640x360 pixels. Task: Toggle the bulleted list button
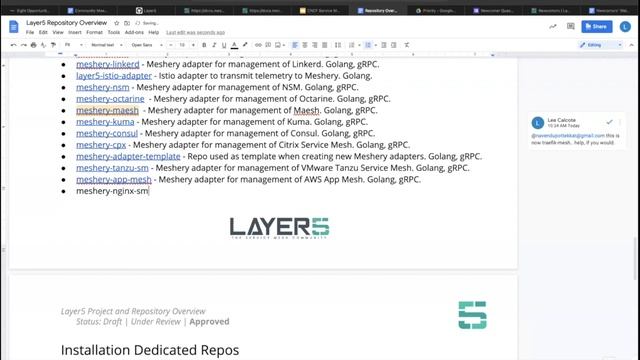(368, 45)
